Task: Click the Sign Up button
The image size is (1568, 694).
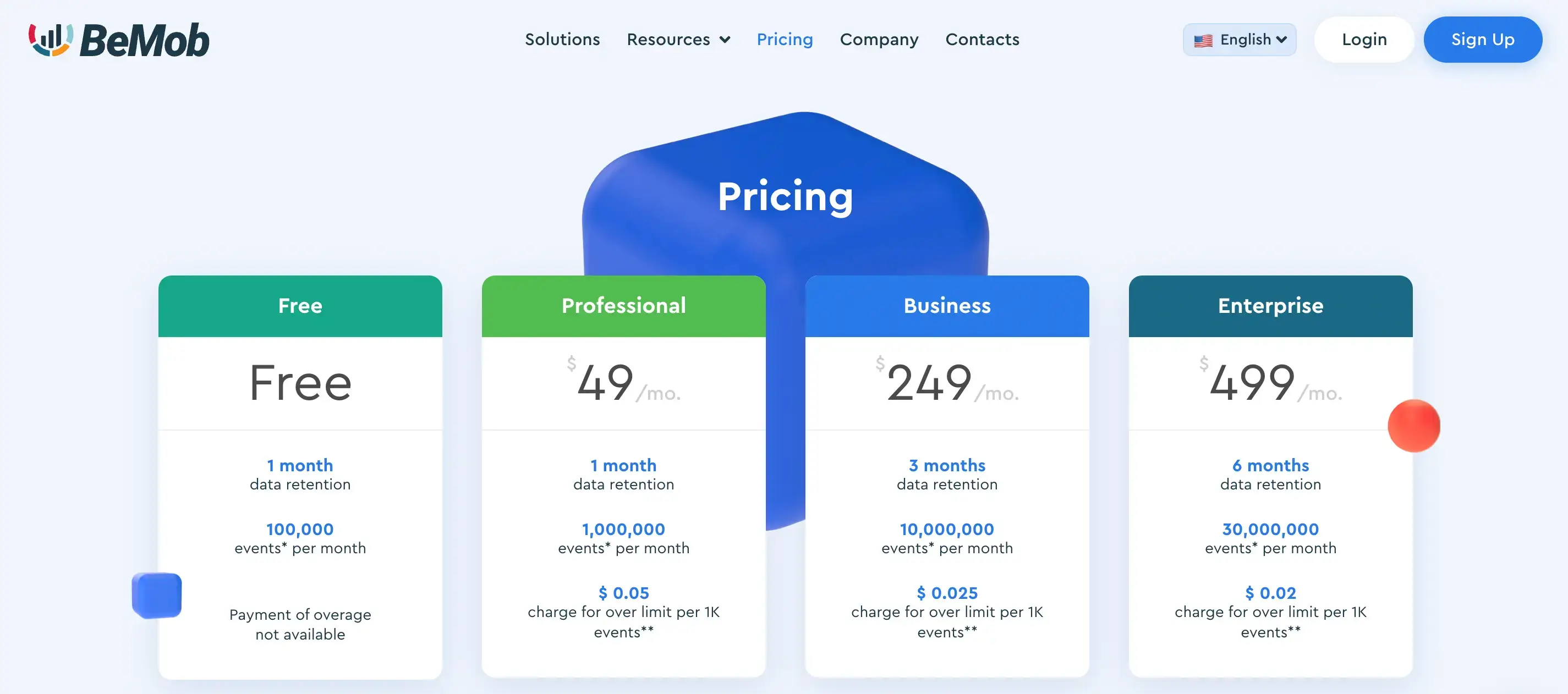Action: tap(1482, 40)
